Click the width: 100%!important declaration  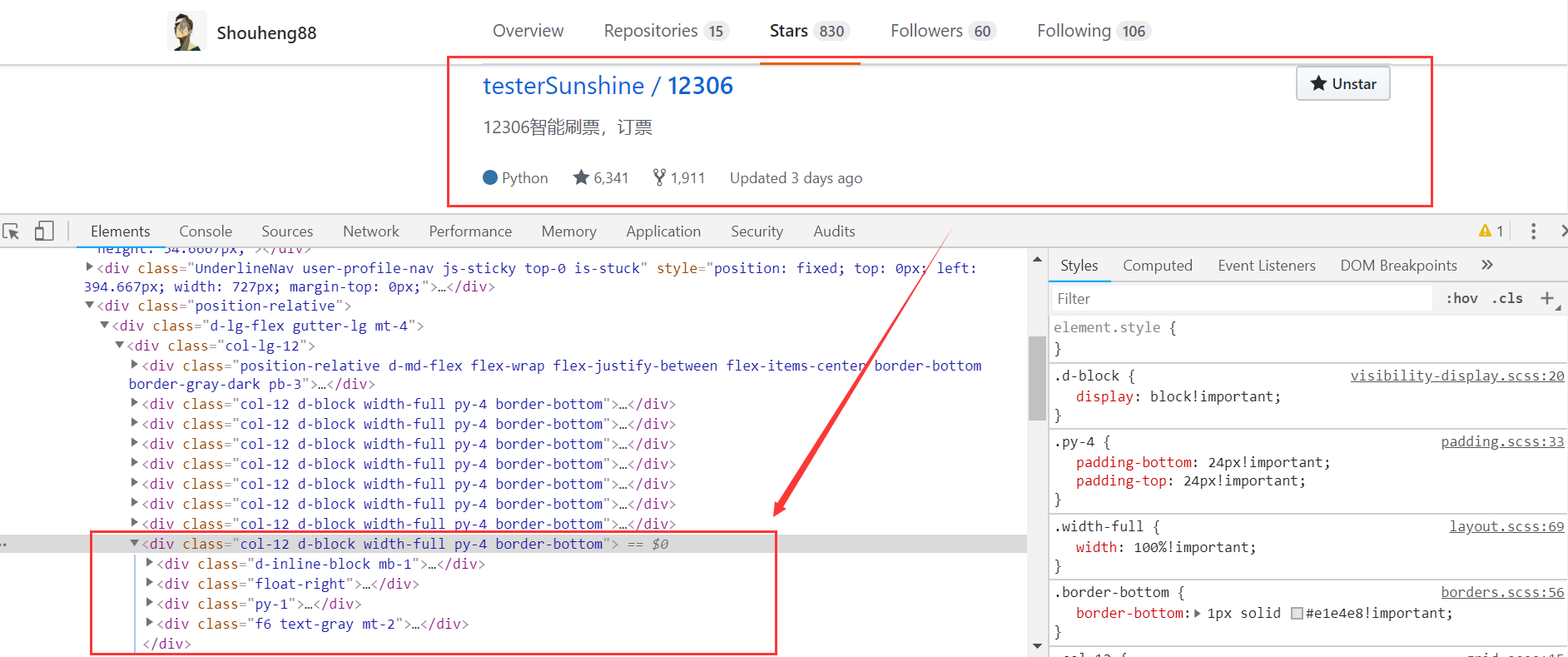[x=1165, y=547]
